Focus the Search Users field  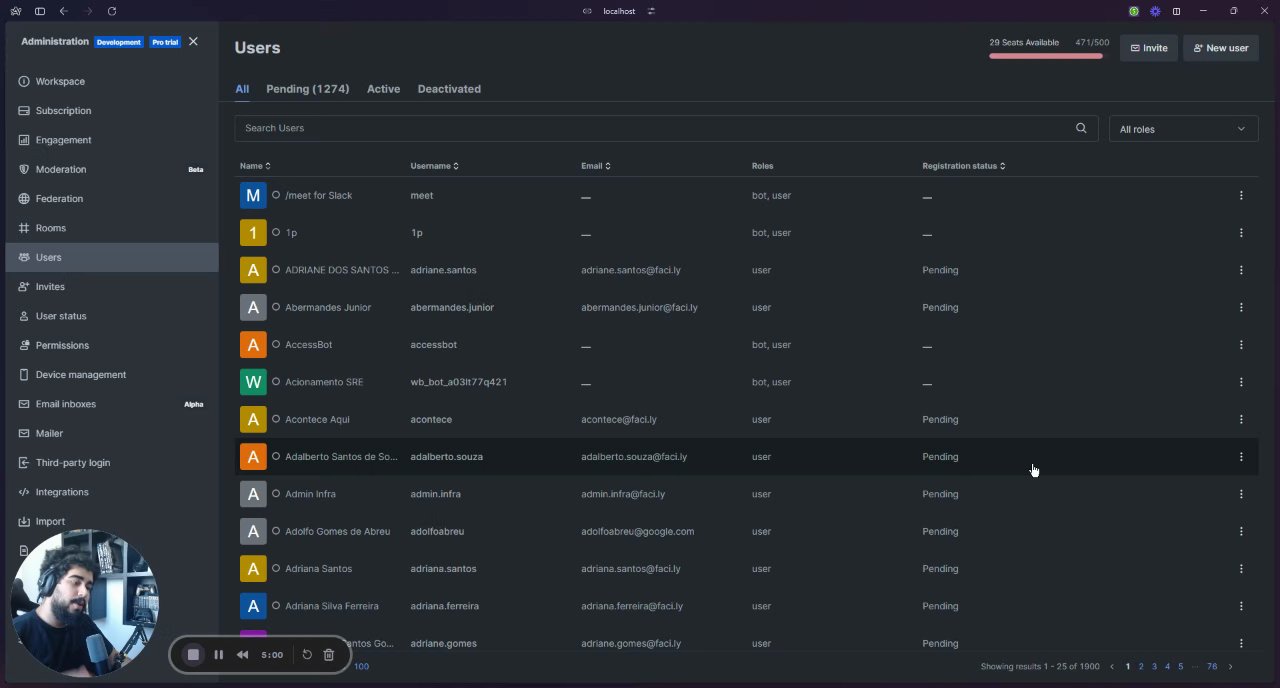pos(650,128)
